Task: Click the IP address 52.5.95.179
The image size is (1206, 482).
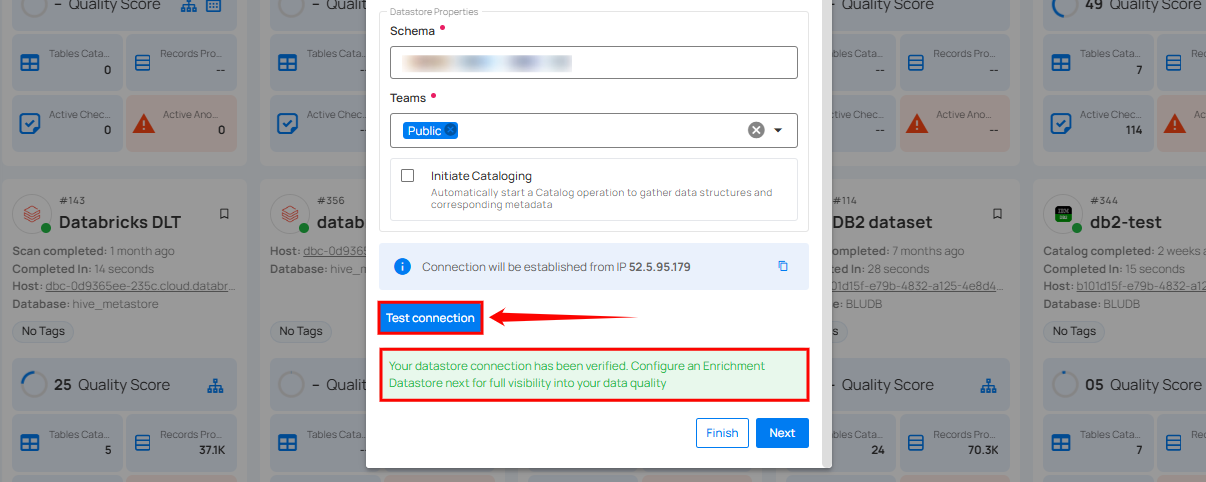Action: tap(659, 267)
